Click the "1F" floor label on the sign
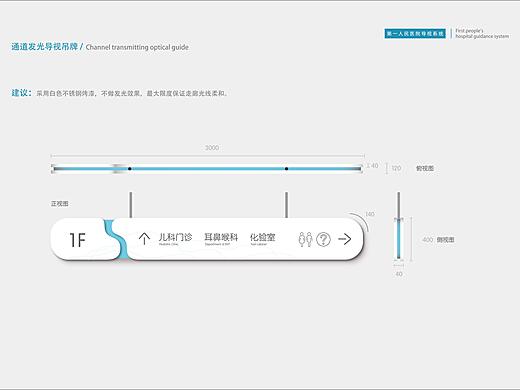 pyautogui.click(x=77, y=240)
